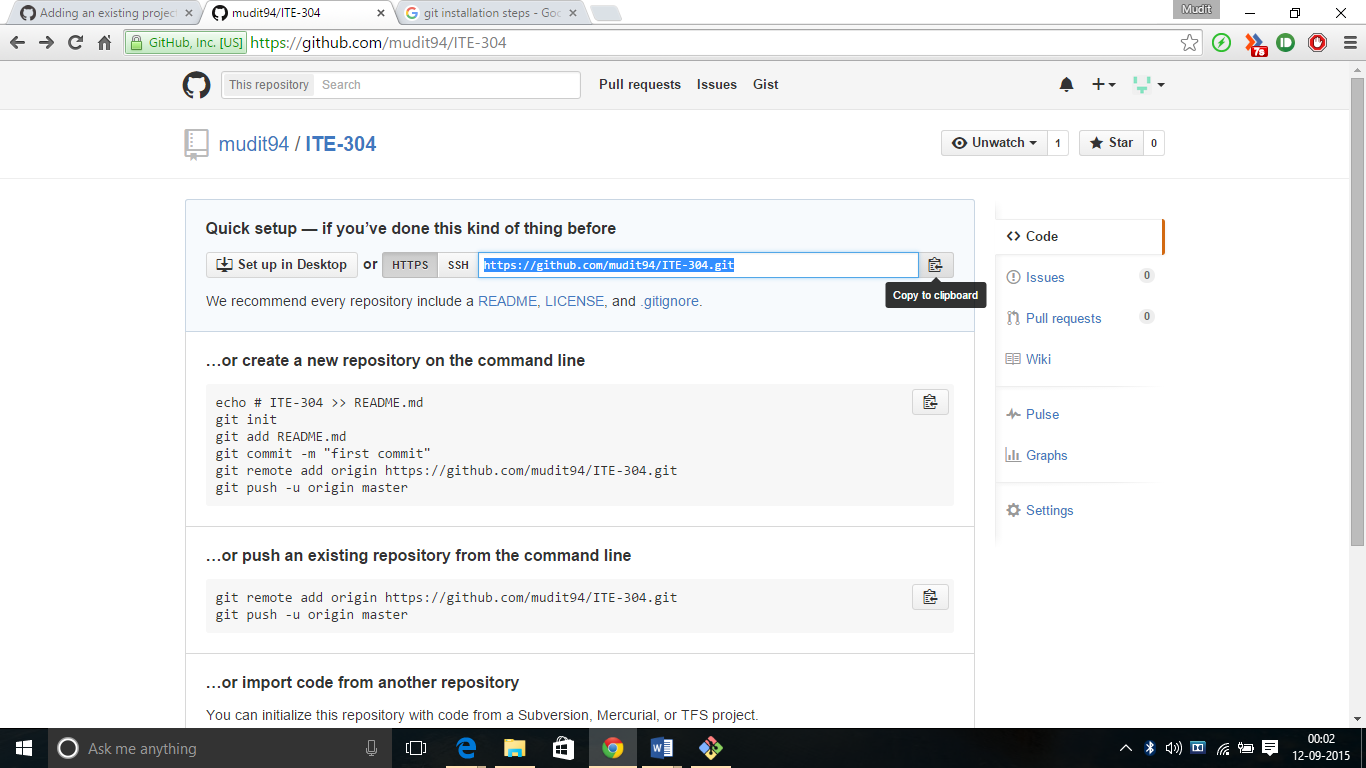
Task: Star the ITE-304 repository
Action: [x=1111, y=143]
